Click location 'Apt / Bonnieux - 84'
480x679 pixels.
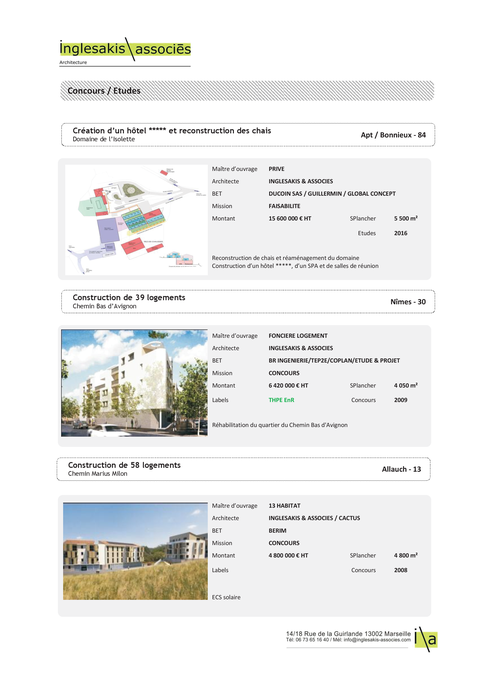pyautogui.click(x=393, y=135)
